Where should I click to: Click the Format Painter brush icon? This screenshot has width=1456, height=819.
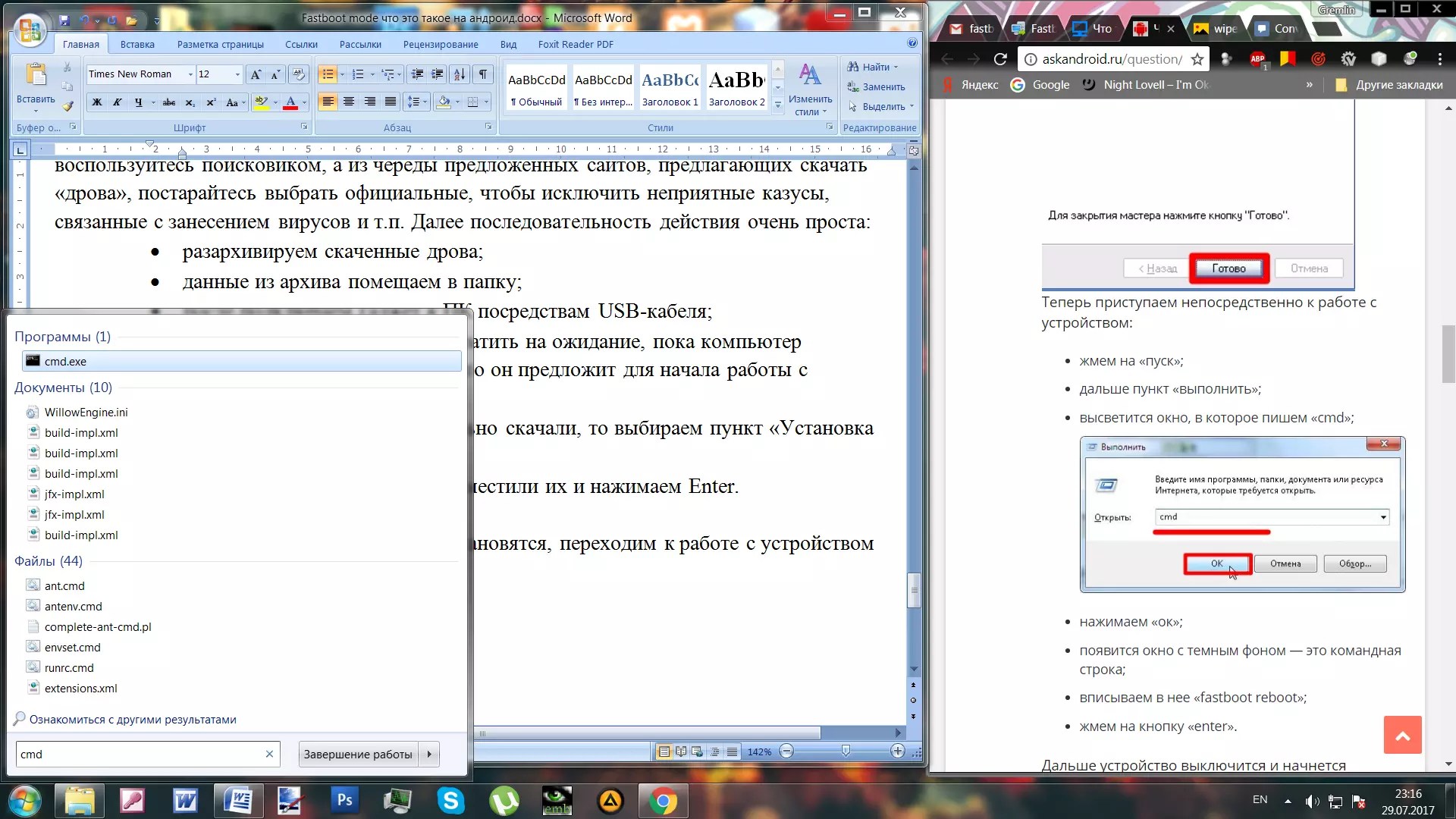point(67,106)
